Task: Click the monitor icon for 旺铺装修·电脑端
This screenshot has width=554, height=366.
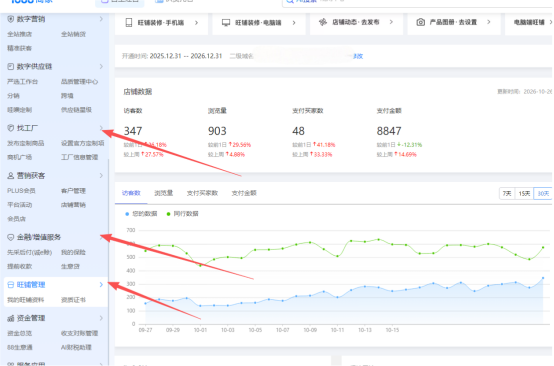Action: tap(226, 23)
